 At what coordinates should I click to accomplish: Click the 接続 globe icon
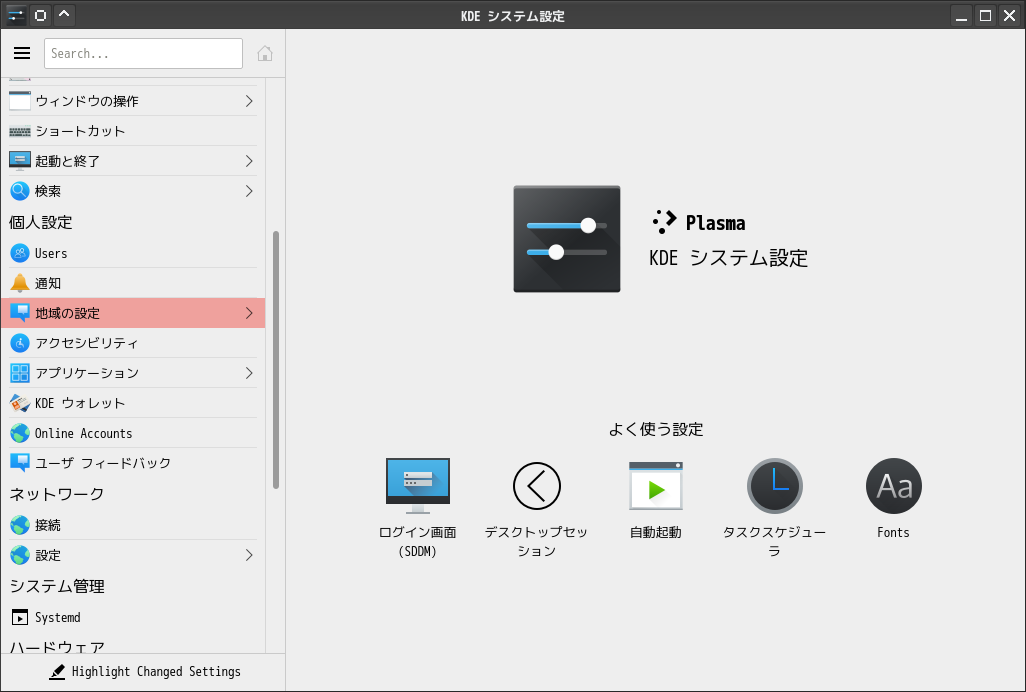pyautogui.click(x=20, y=525)
